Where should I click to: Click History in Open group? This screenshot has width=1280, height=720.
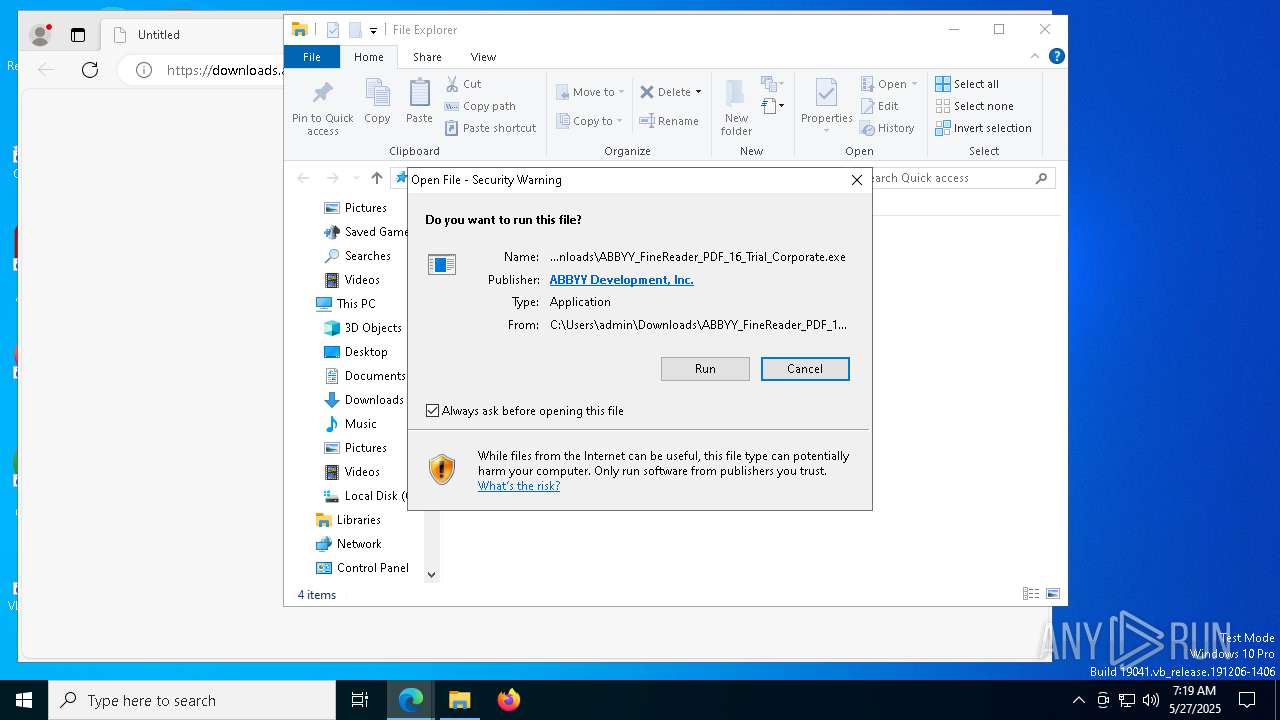(887, 128)
